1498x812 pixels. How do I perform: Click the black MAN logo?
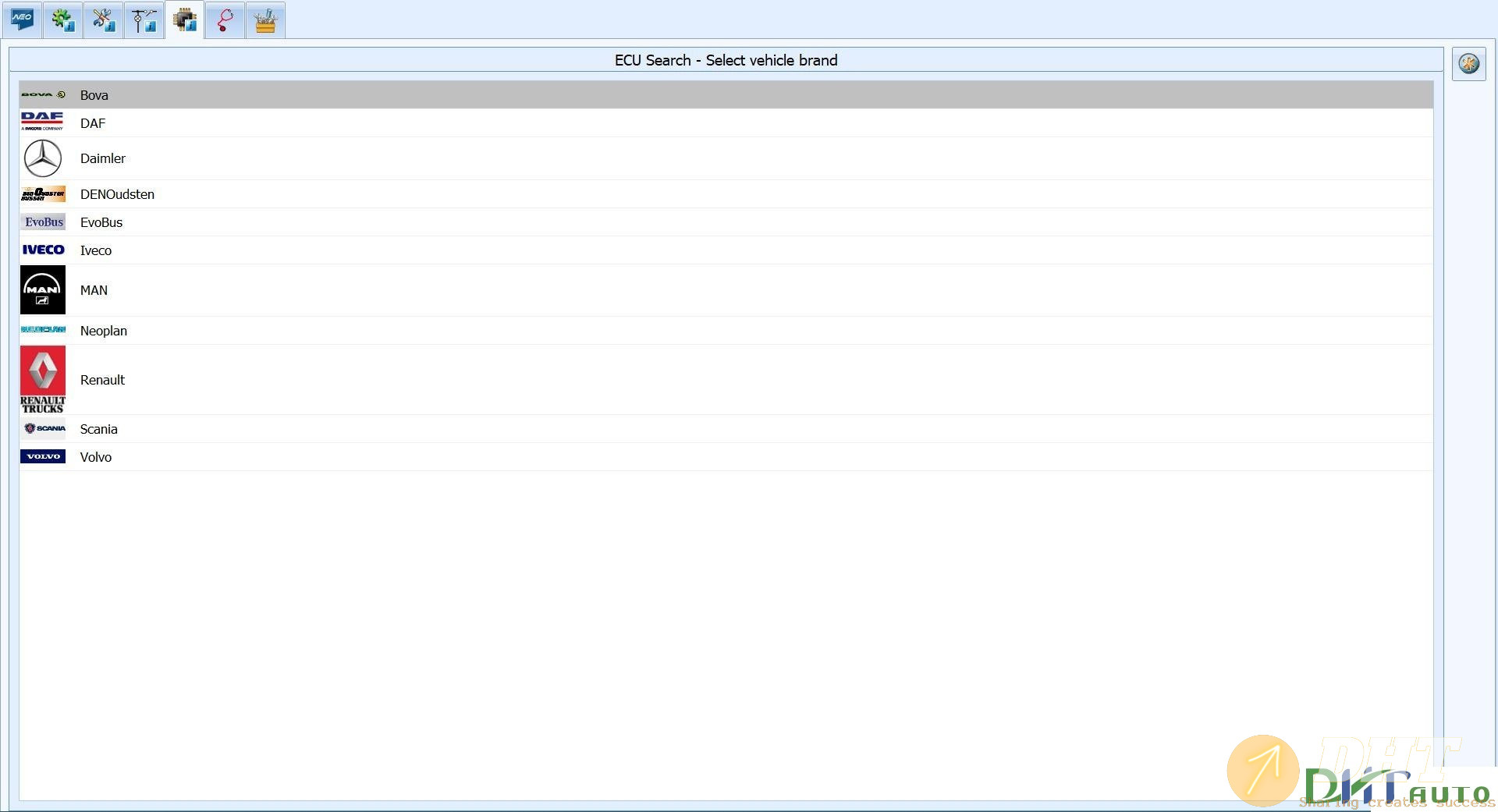43,289
